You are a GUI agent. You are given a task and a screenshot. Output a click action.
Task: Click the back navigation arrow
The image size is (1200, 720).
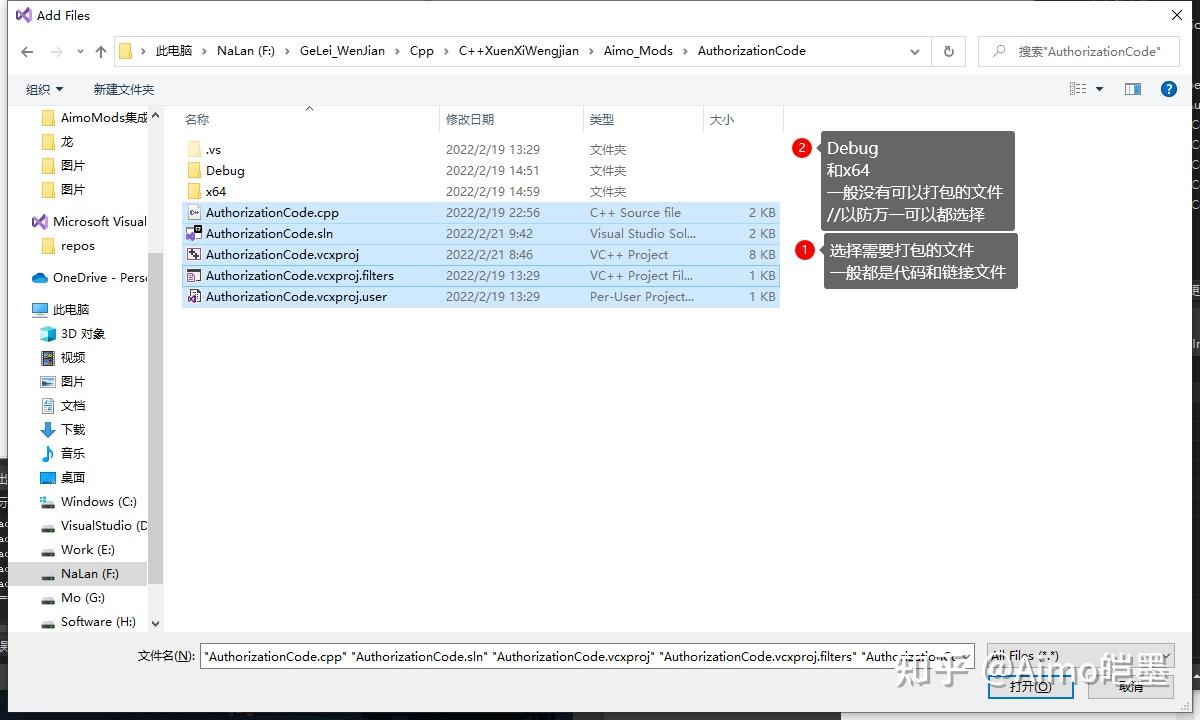point(26,51)
